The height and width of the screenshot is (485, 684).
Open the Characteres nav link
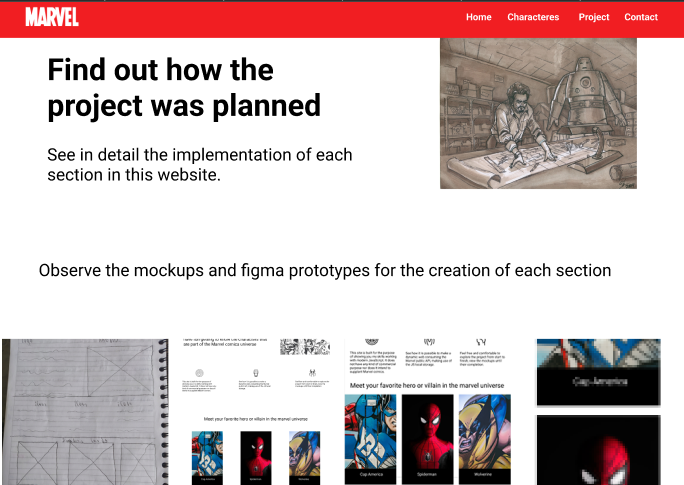click(x=533, y=17)
